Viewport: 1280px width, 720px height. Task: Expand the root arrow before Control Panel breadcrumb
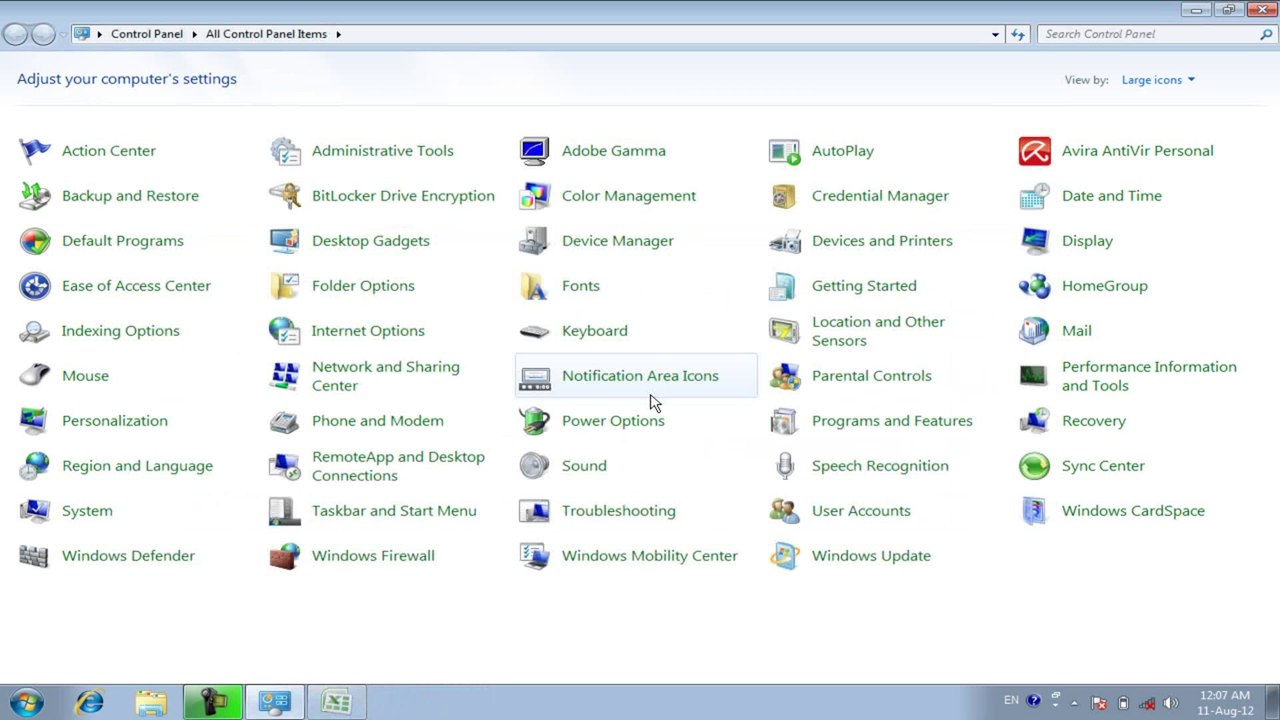coord(100,34)
